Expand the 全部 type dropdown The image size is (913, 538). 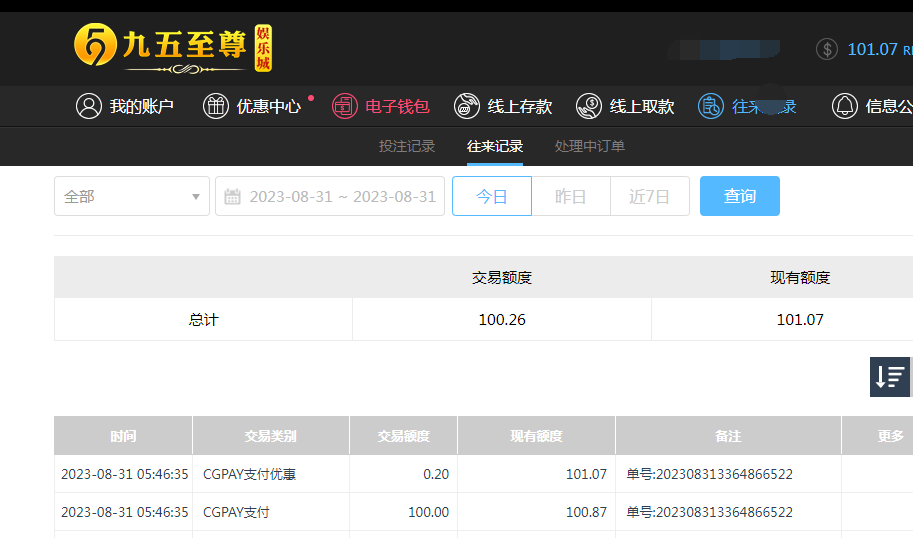click(132, 196)
